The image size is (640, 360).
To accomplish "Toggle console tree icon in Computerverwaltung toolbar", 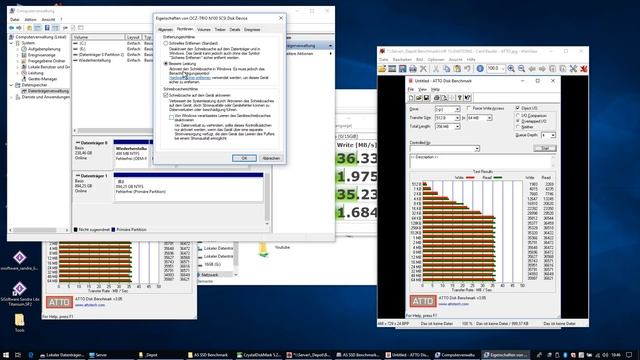I will [x=38, y=28].
